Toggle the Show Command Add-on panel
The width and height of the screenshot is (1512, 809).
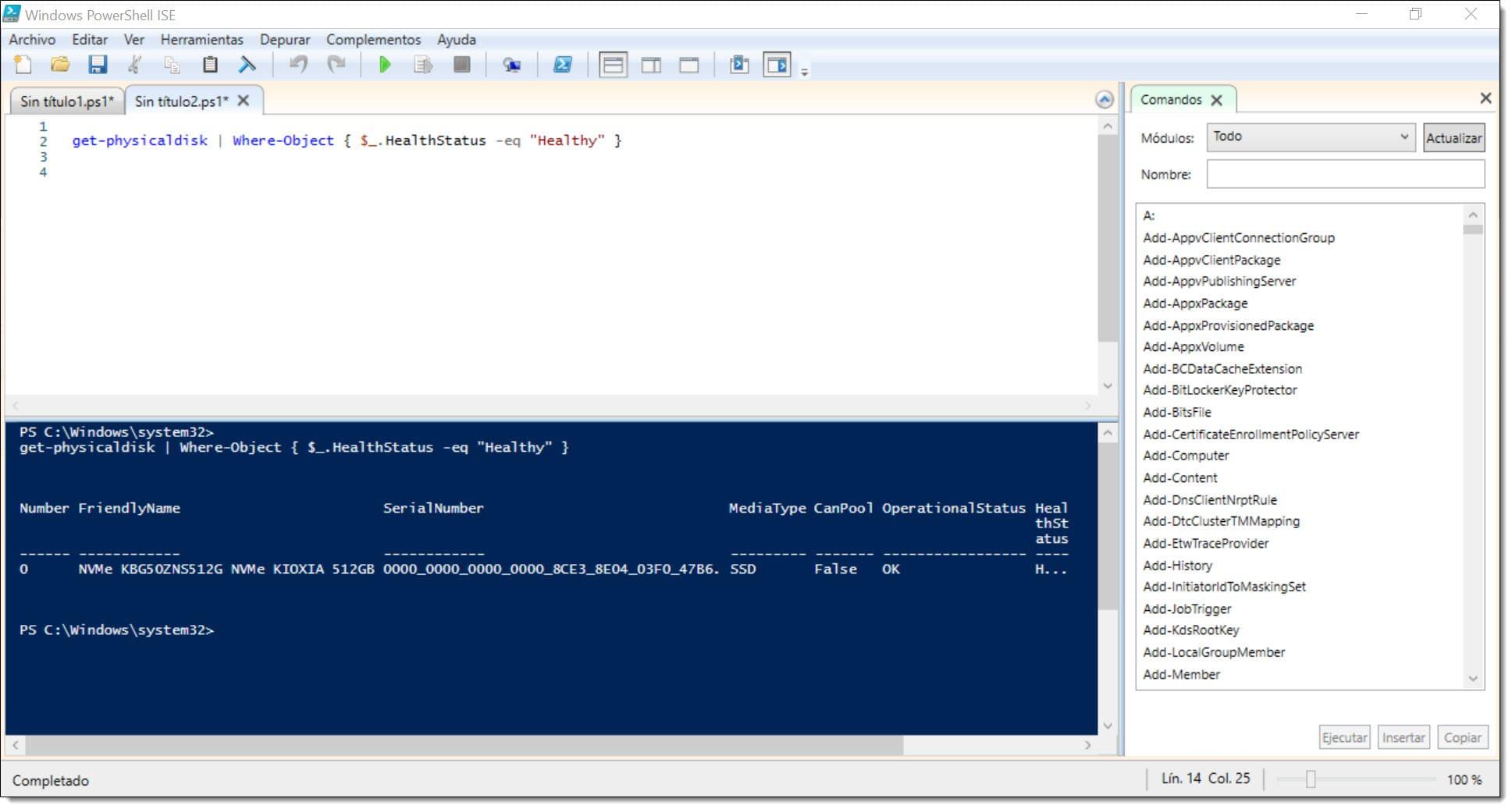tap(778, 65)
